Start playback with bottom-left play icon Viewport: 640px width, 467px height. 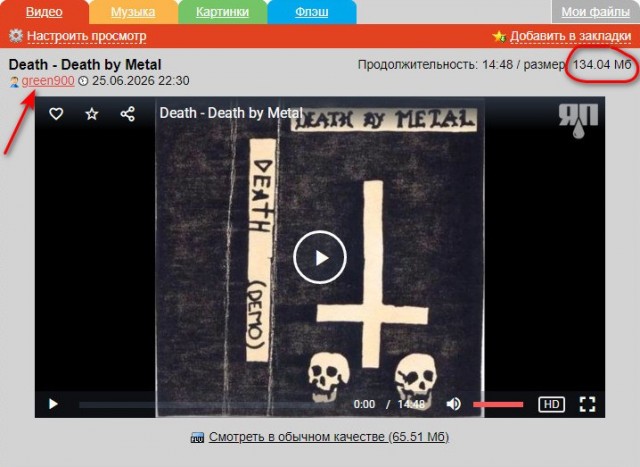pyautogui.click(x=53, y=404)
